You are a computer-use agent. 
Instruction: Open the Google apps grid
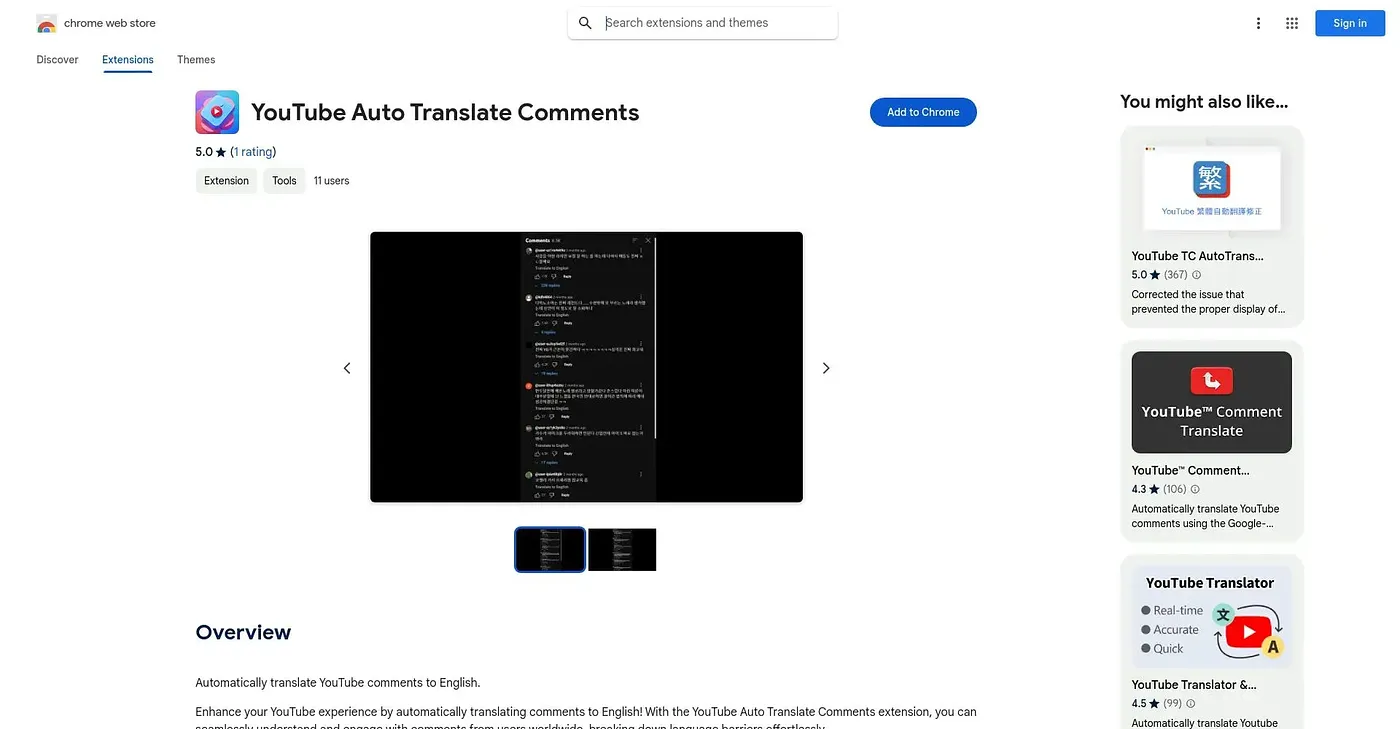pos(1292,23)
